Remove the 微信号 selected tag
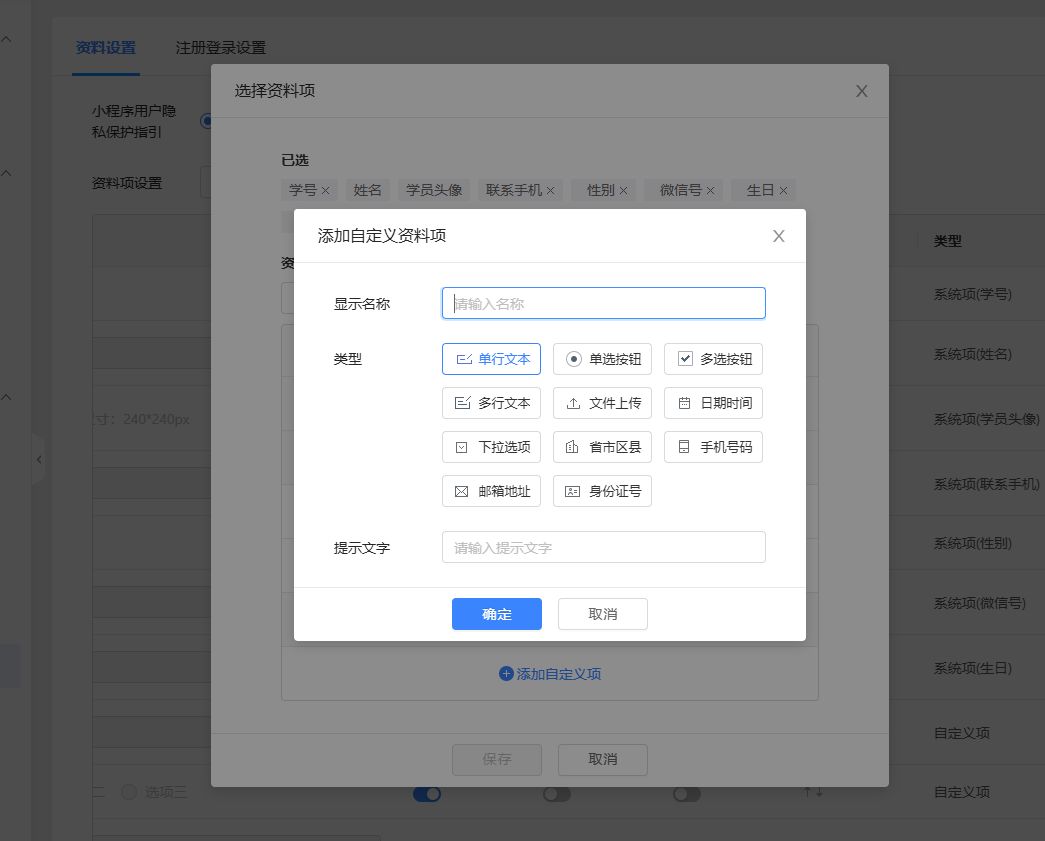The width and height of the screenshot is (1045, 841). 711,190
